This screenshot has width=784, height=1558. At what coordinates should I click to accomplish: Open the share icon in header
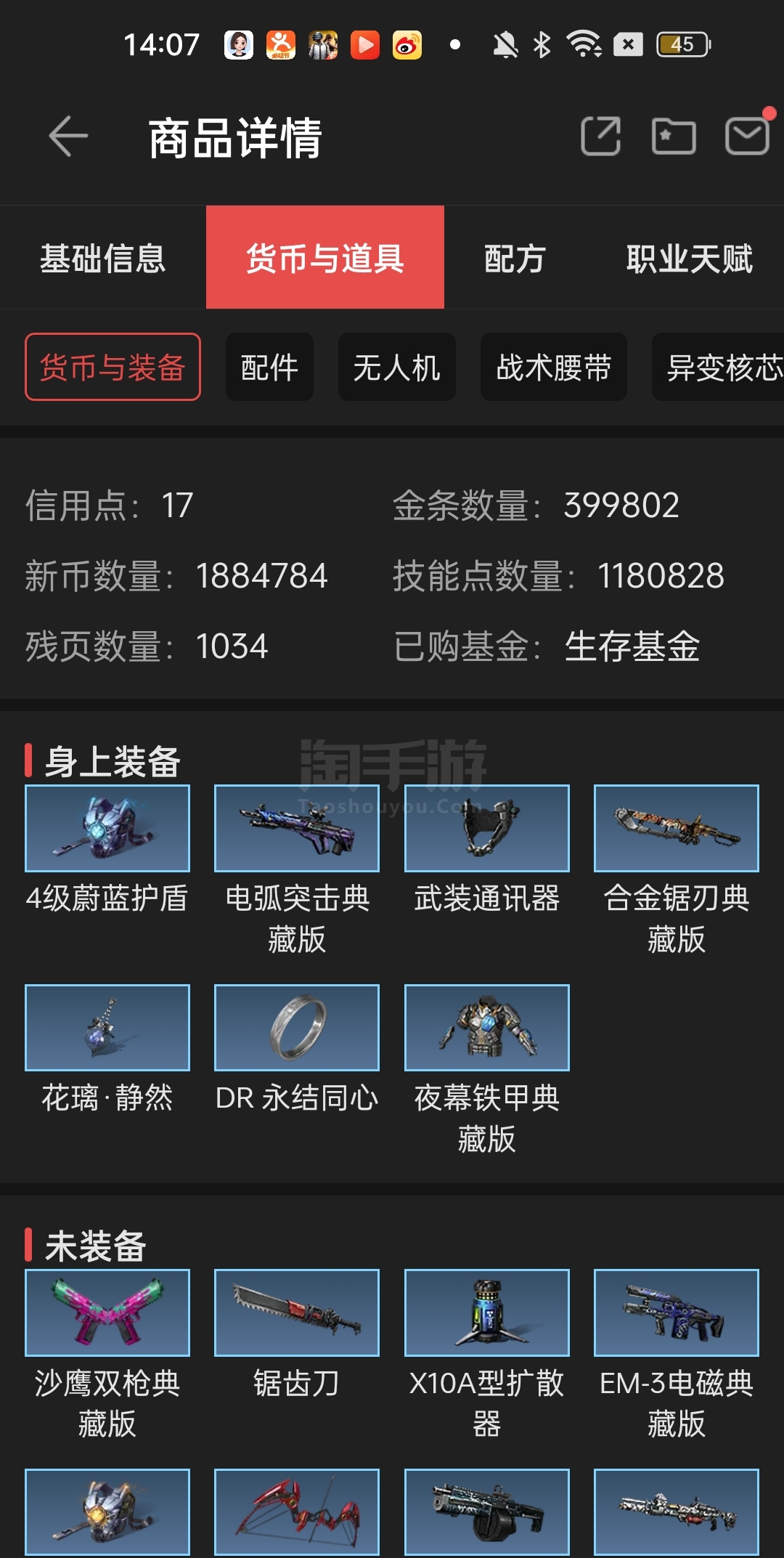[601, 136]
